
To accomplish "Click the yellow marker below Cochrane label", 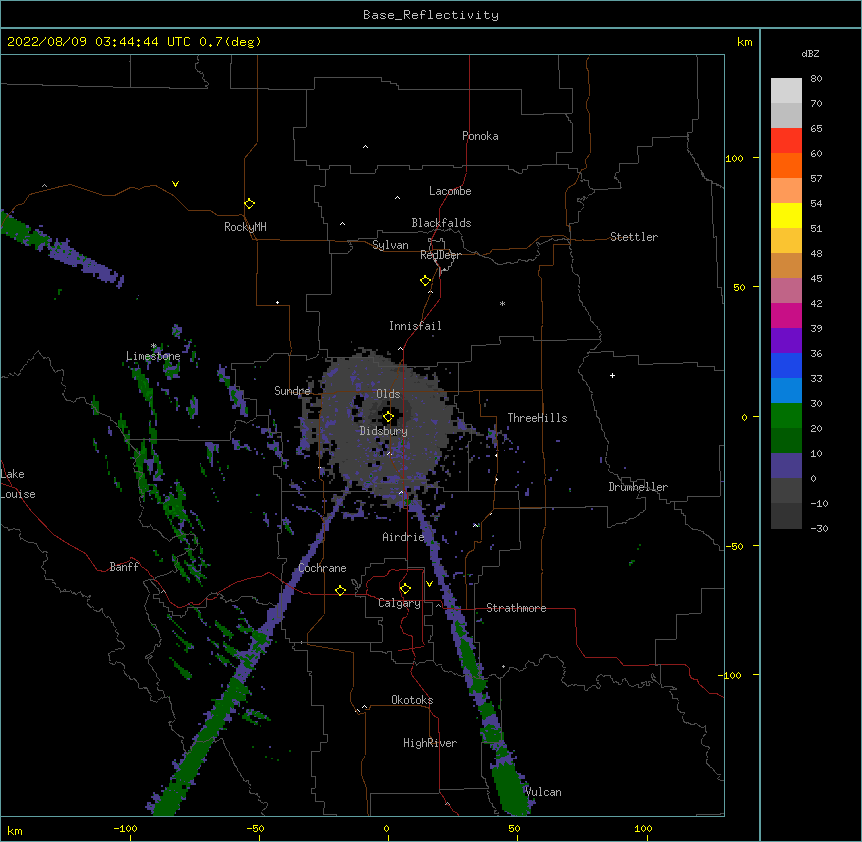I will tap(340, 590).
